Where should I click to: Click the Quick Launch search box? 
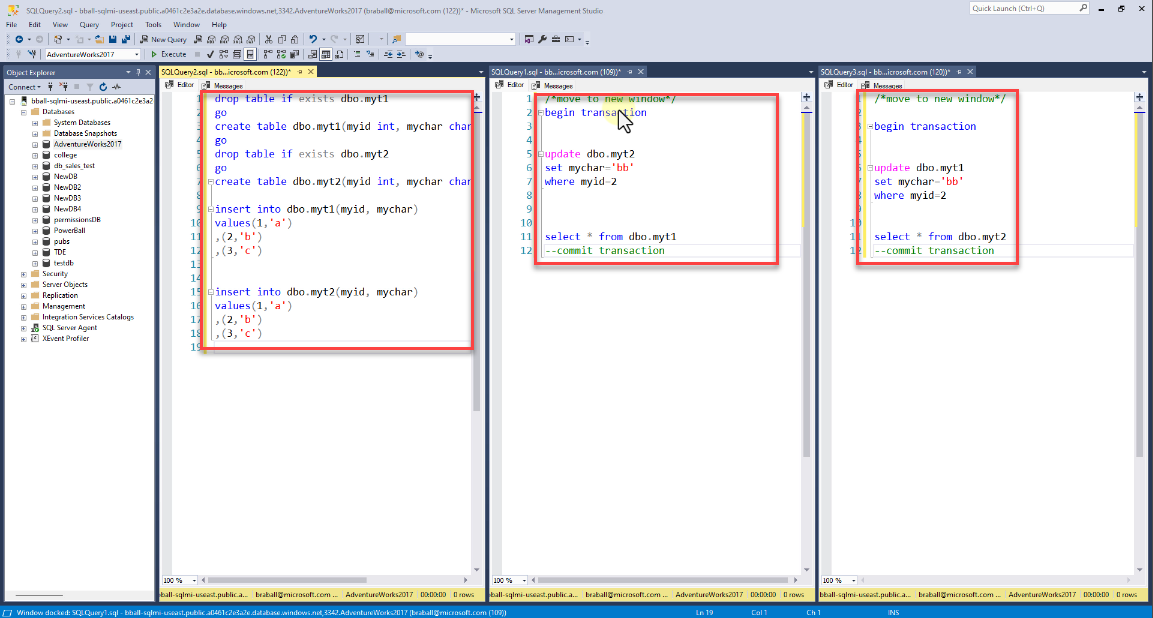(1020, 8)
